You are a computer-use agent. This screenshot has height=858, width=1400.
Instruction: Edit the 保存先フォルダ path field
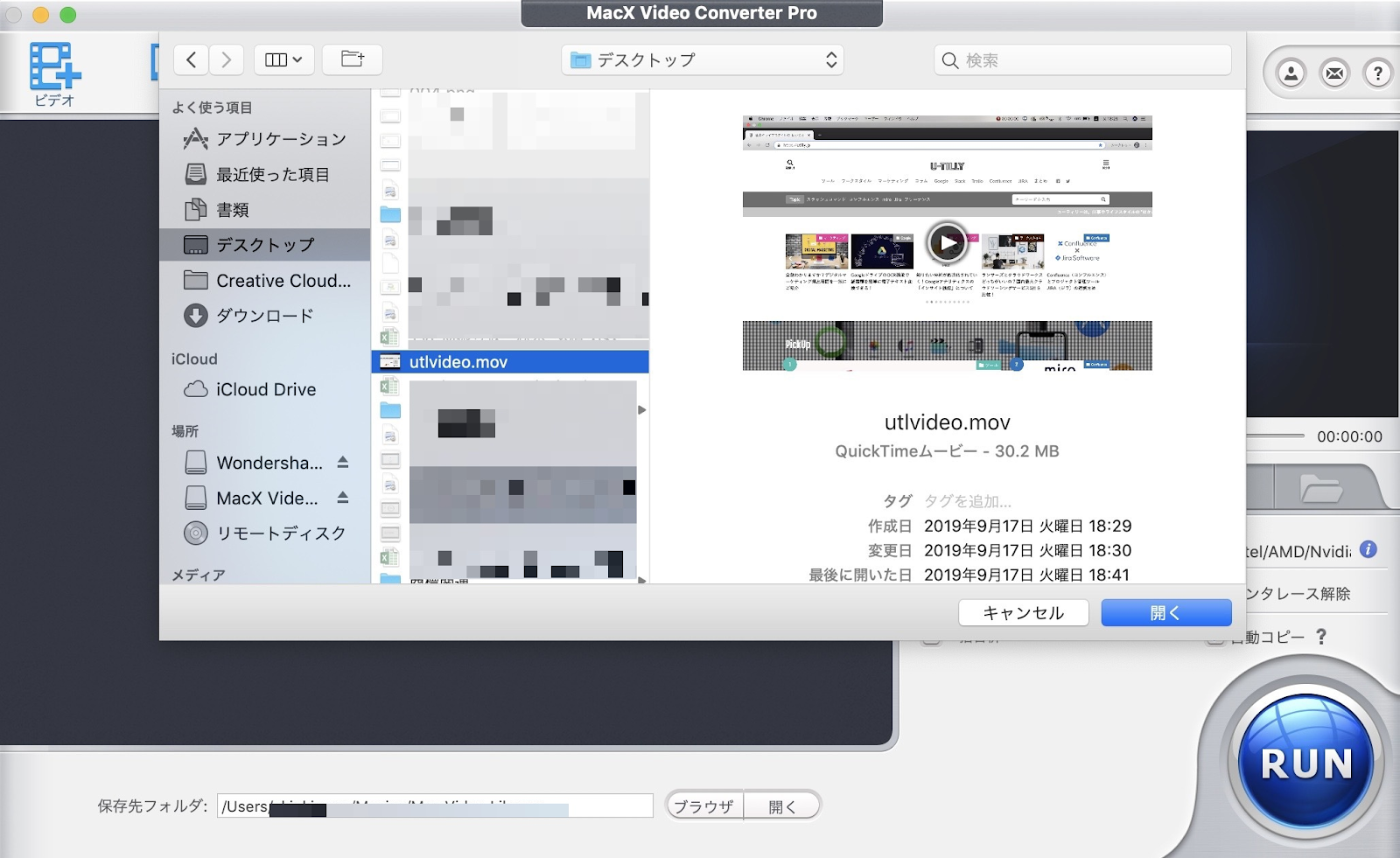[x=435, y=806]
